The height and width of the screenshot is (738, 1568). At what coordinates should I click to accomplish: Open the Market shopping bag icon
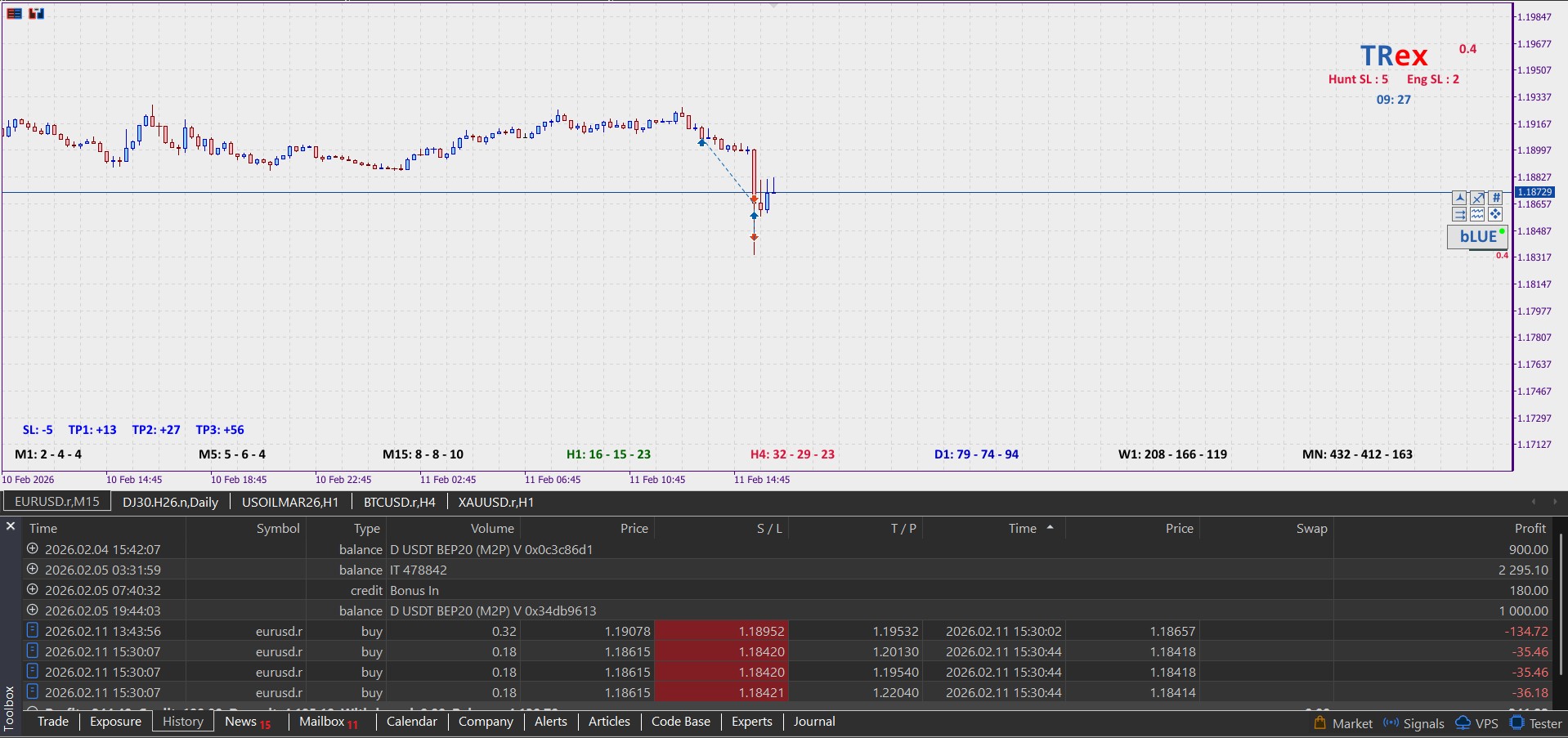point(1319,722)
